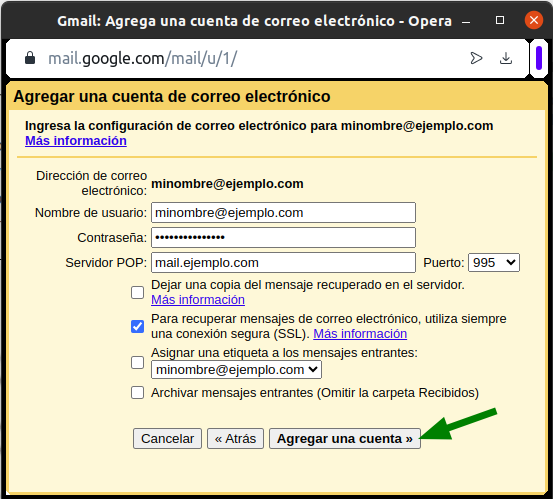
Task: Click the Servidor POP input field
Action: click(x=284, y=263)
